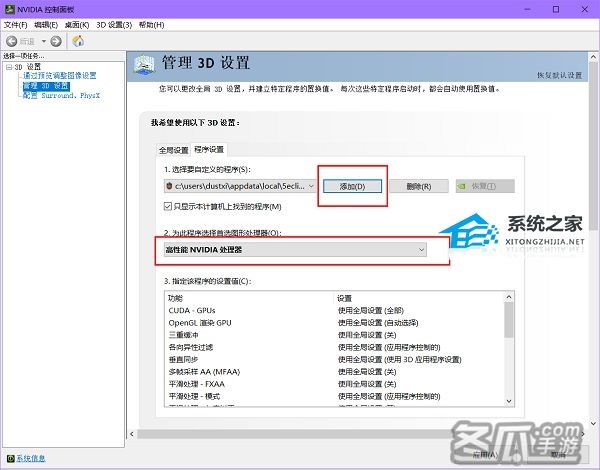This screenshot has width=600, height=470.
Task: Select 通过预览调整图像设置 in the tree
Action: 59,76
